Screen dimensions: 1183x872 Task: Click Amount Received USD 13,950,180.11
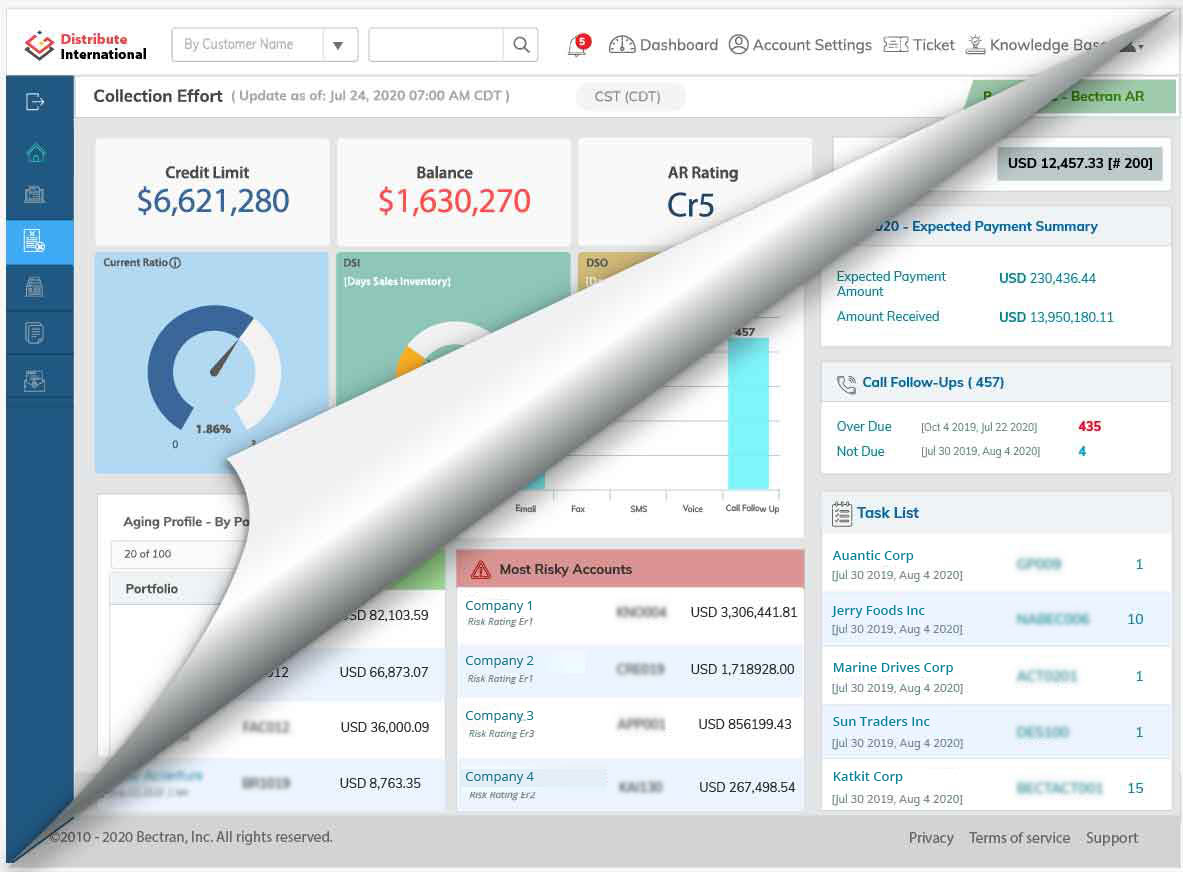click(1056, 318)
